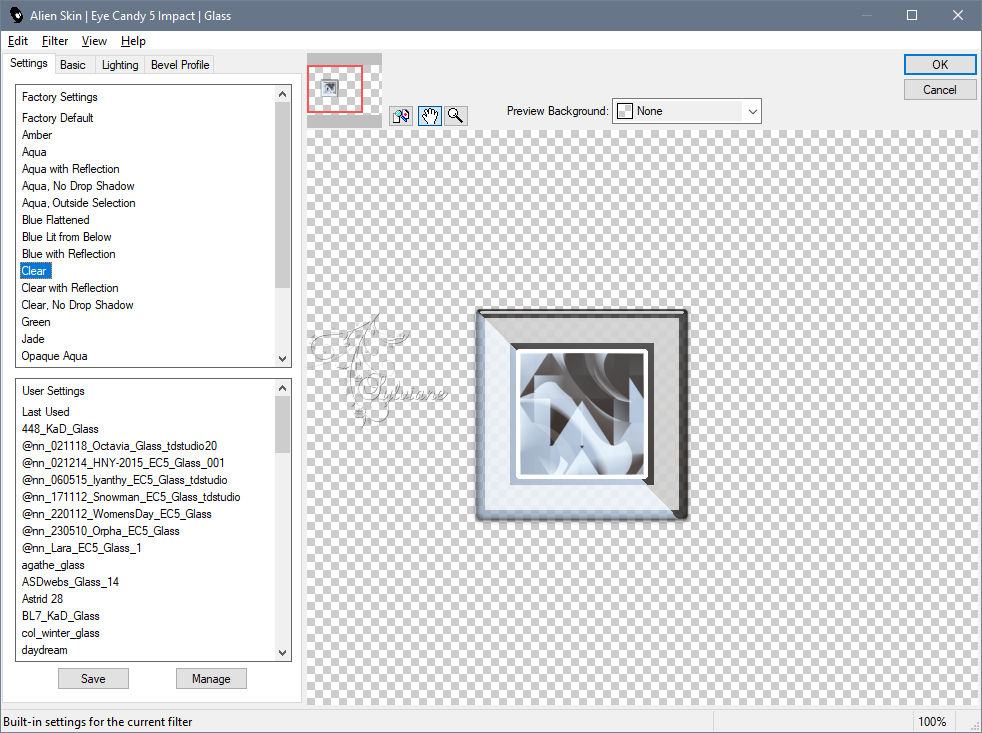Select the Last Used user setting
982x733 pixels.
(45, 412)
